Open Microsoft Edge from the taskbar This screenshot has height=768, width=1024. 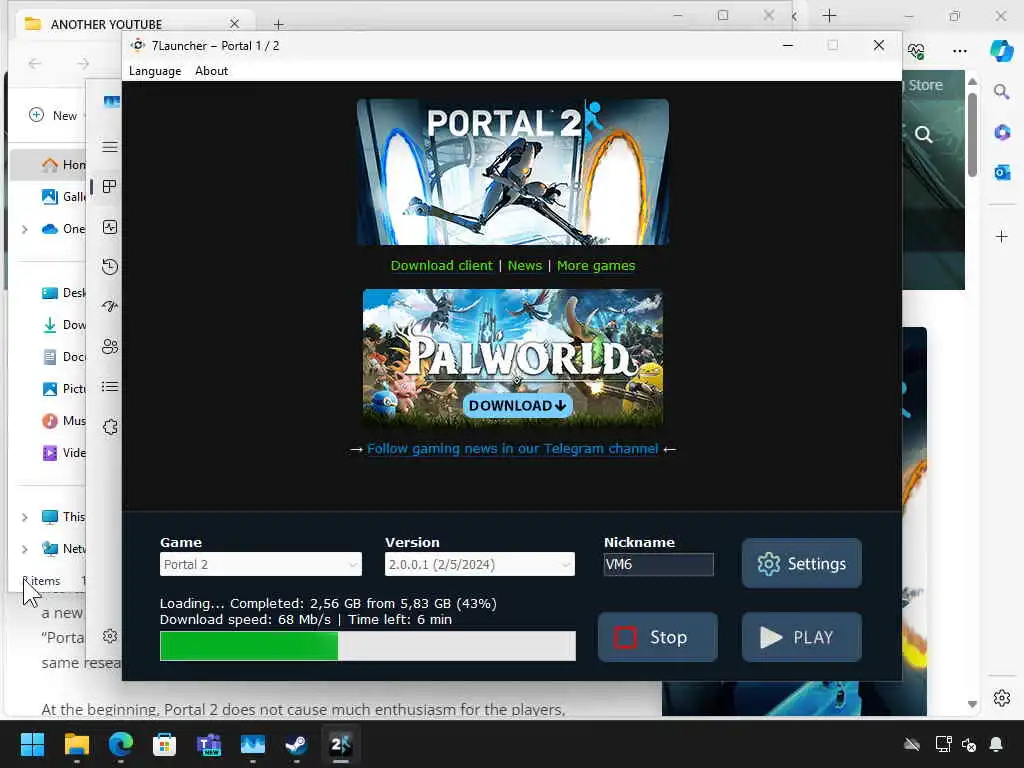[x=121, y=744]
